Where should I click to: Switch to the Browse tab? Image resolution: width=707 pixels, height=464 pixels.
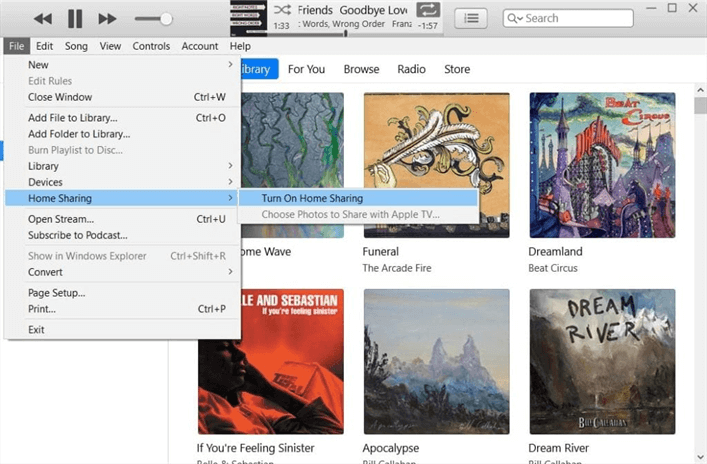(361, 69)
